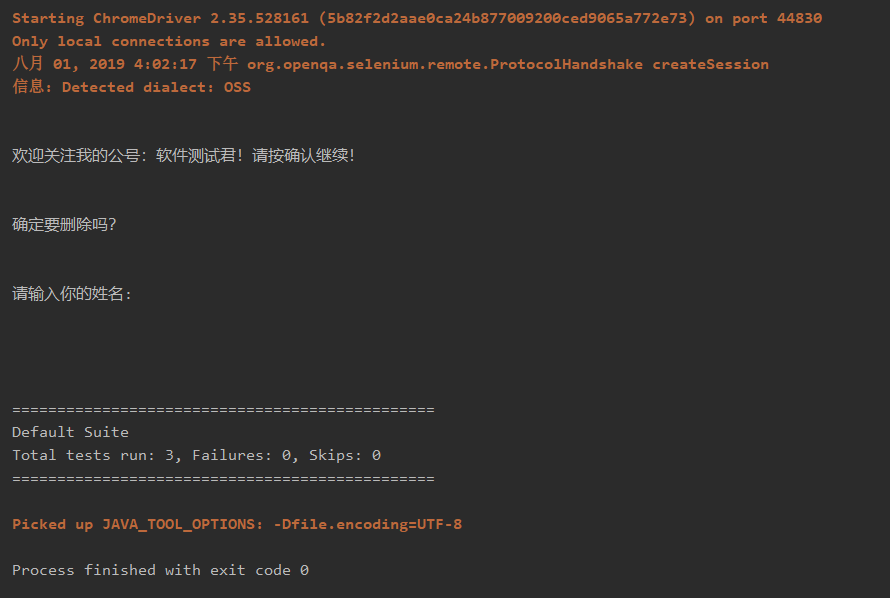
Task: Click the 'Process finished with exit code 0' line
Action: point(160,570)
